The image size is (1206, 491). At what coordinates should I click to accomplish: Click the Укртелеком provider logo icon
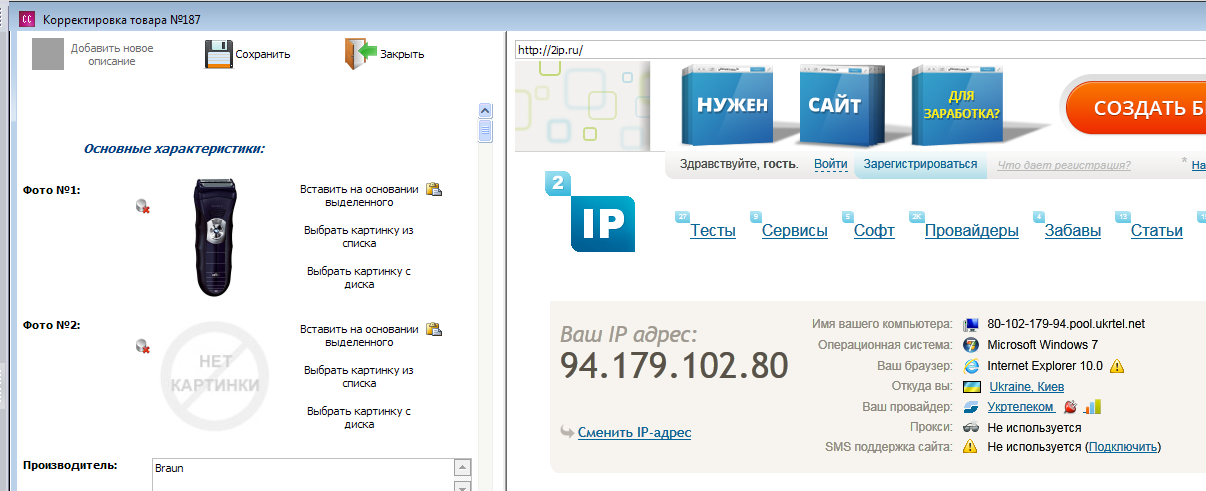click(x=971, y=407)
